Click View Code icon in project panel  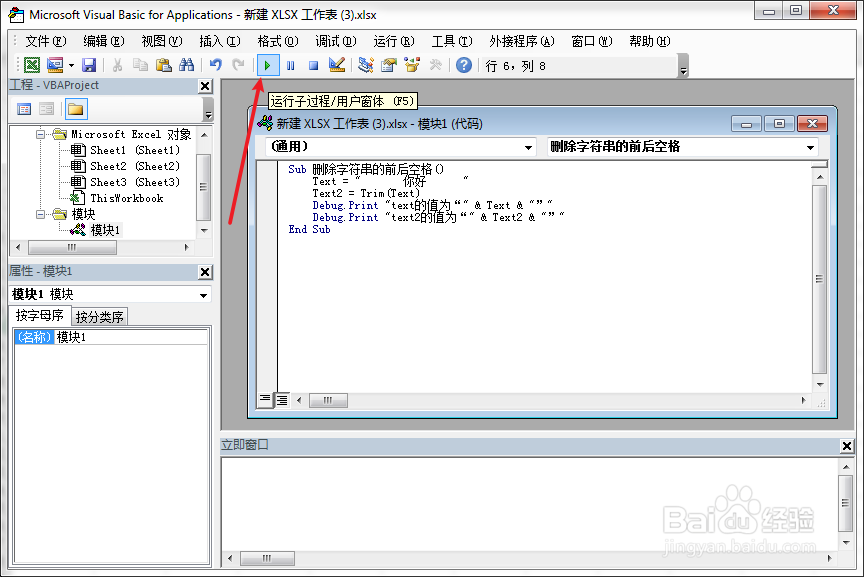point(24,109)
